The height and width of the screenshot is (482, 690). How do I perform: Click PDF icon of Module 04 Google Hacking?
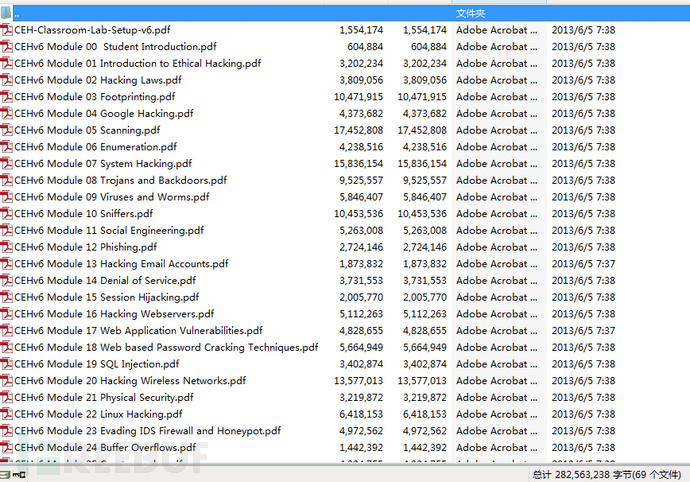pyautogui.click(x=6, y=114)
